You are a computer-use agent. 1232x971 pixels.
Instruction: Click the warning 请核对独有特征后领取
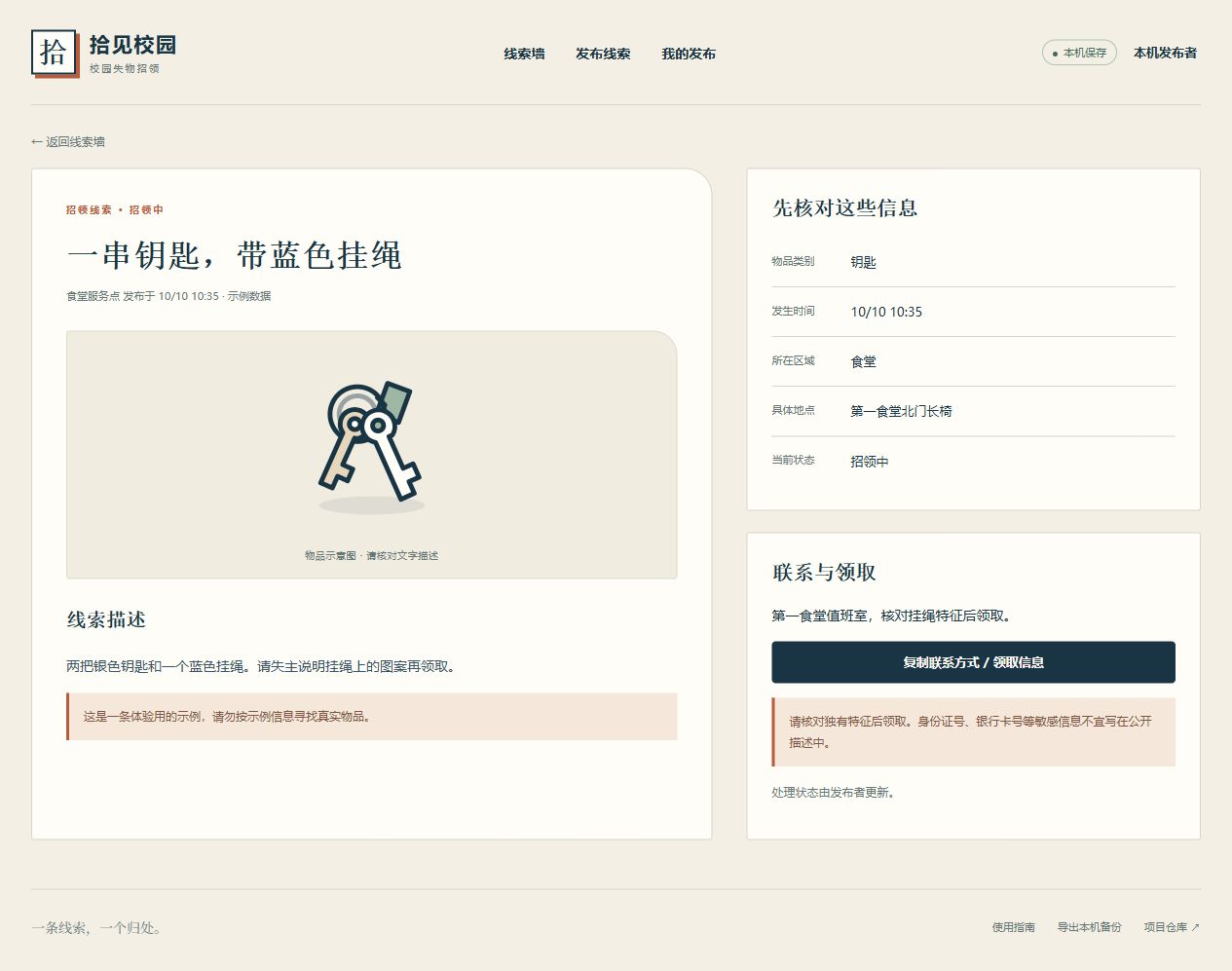coord(973,731)
